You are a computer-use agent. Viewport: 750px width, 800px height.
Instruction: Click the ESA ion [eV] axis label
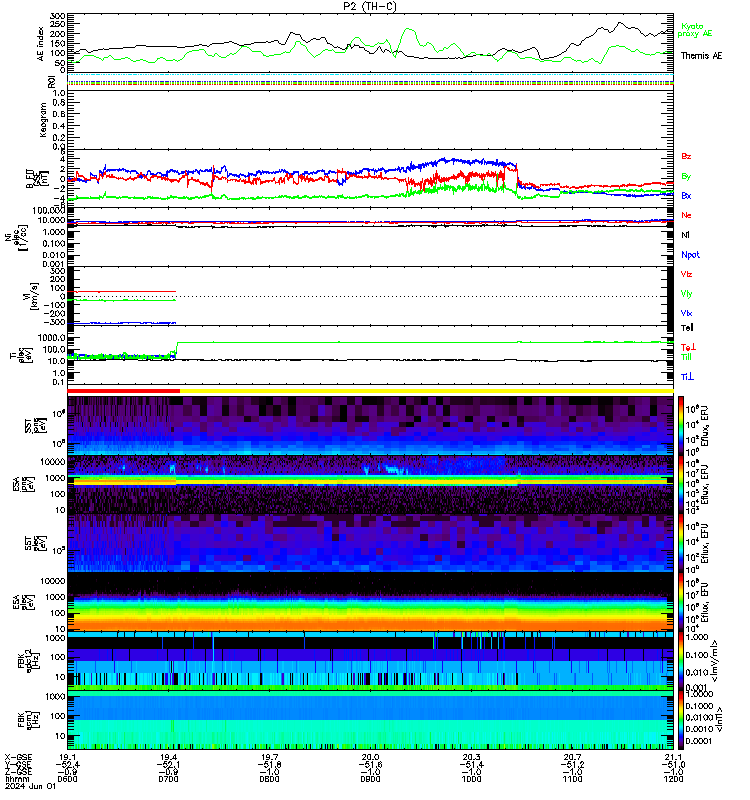tap(24, 484)
